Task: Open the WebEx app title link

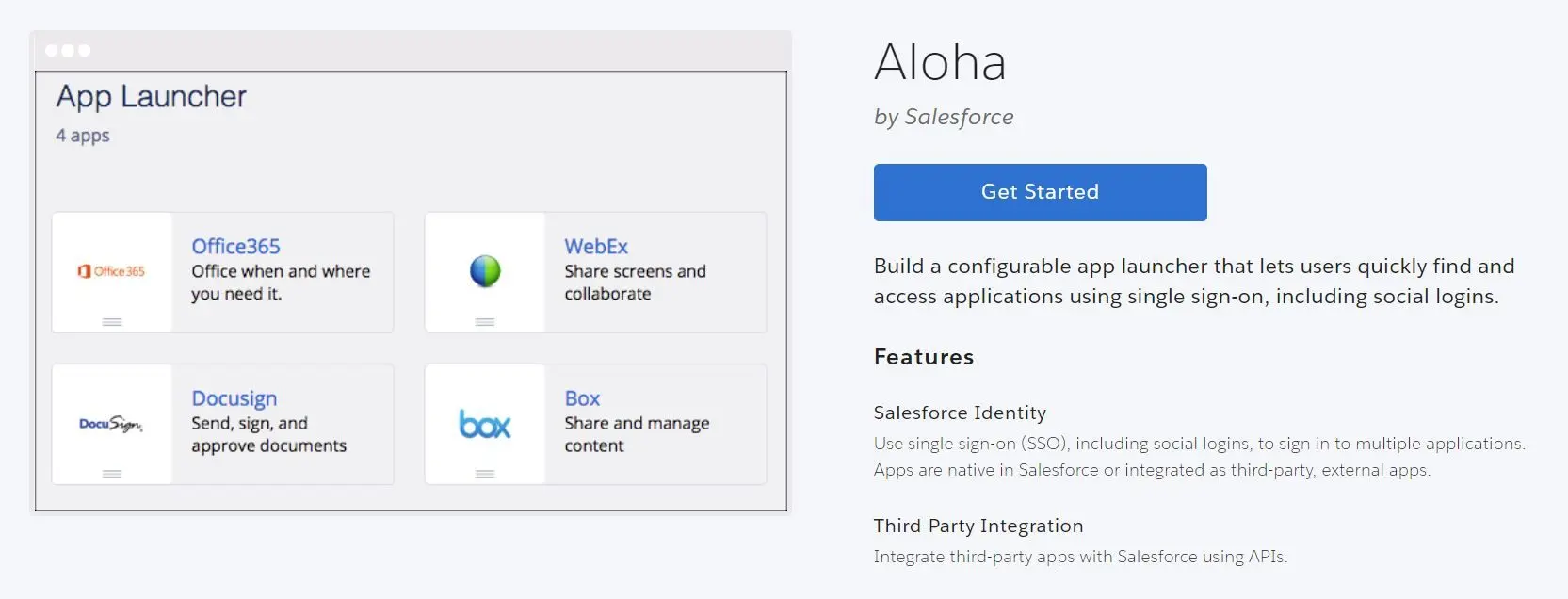Action: click(x=596, y=247)
